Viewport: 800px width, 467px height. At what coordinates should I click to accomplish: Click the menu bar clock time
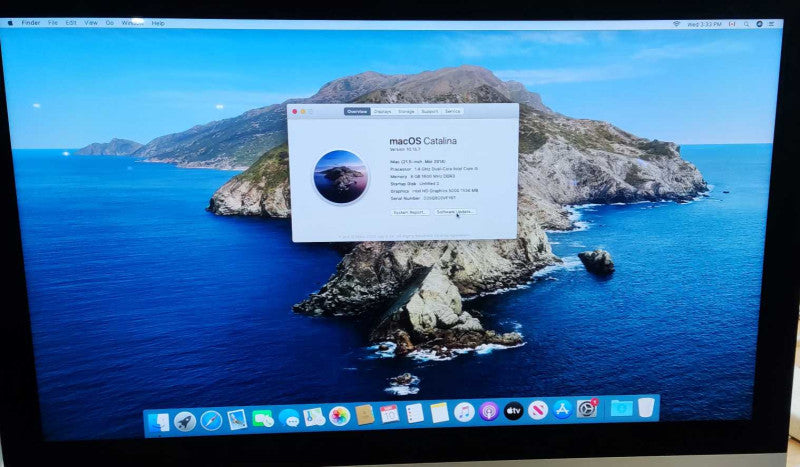point(705,24)
